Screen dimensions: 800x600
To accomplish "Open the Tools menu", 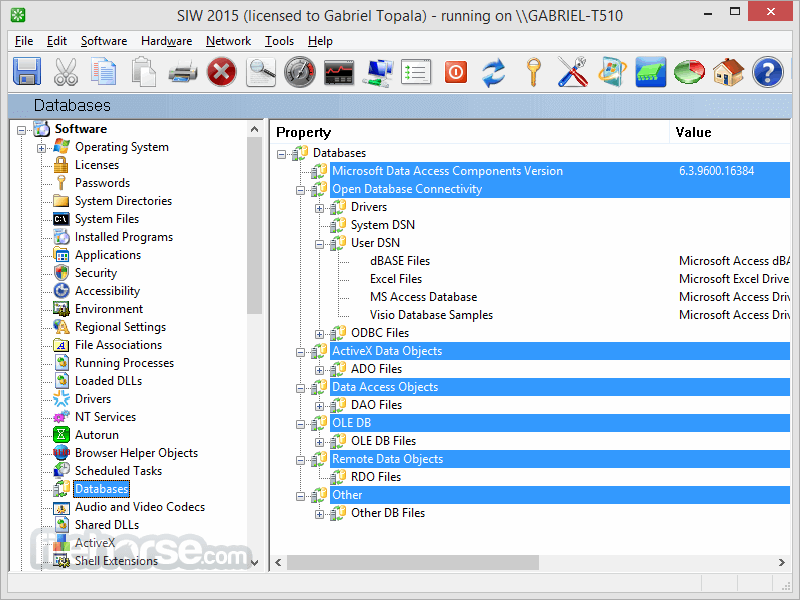I will 279,41.
